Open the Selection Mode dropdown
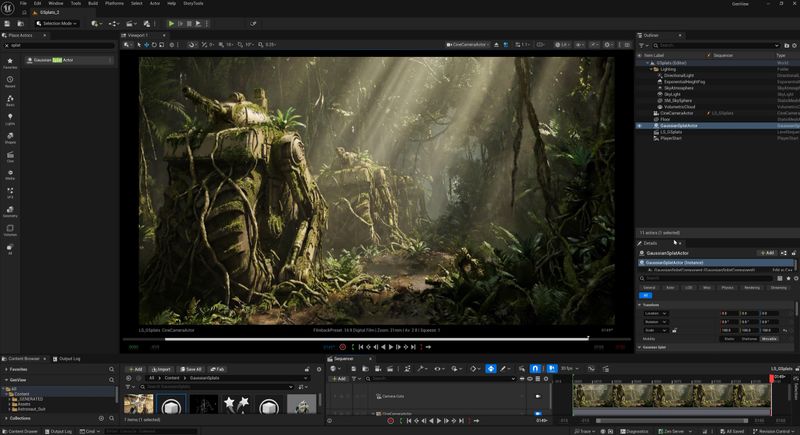Viewport: 800px width, 435px height. coord(57,23)
